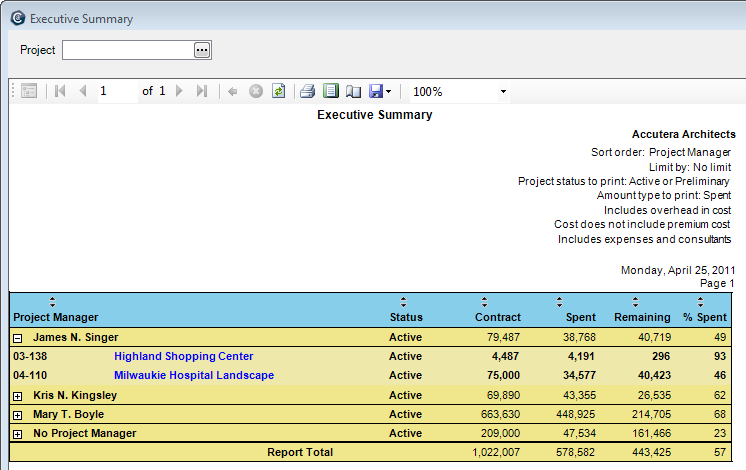Screen dimensions: 746x470
Task: Go to the next report page
Action: pyautogui.click(x=180, y=91)
